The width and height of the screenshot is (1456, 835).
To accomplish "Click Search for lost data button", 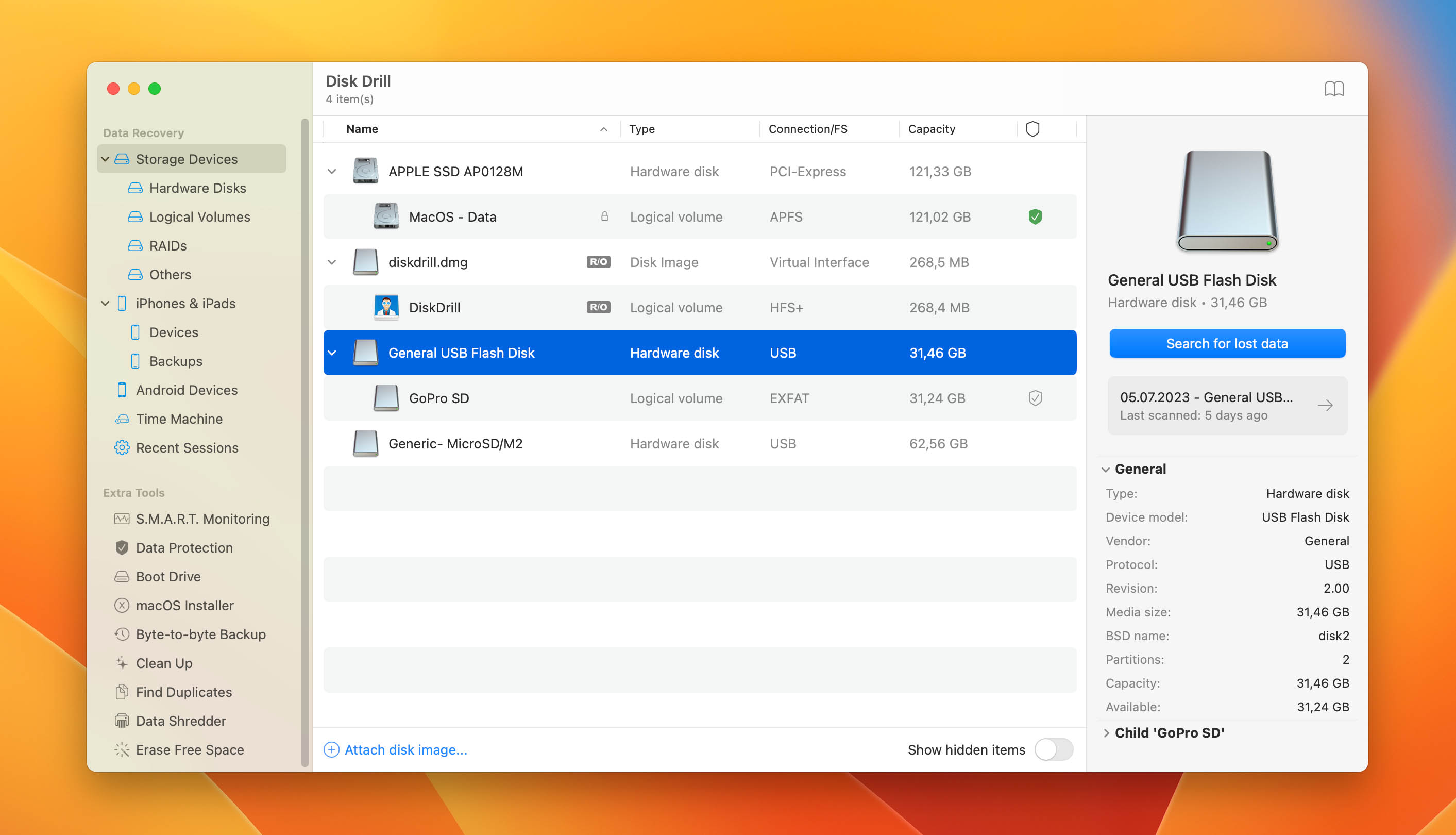I will [x=1228, y=344].
